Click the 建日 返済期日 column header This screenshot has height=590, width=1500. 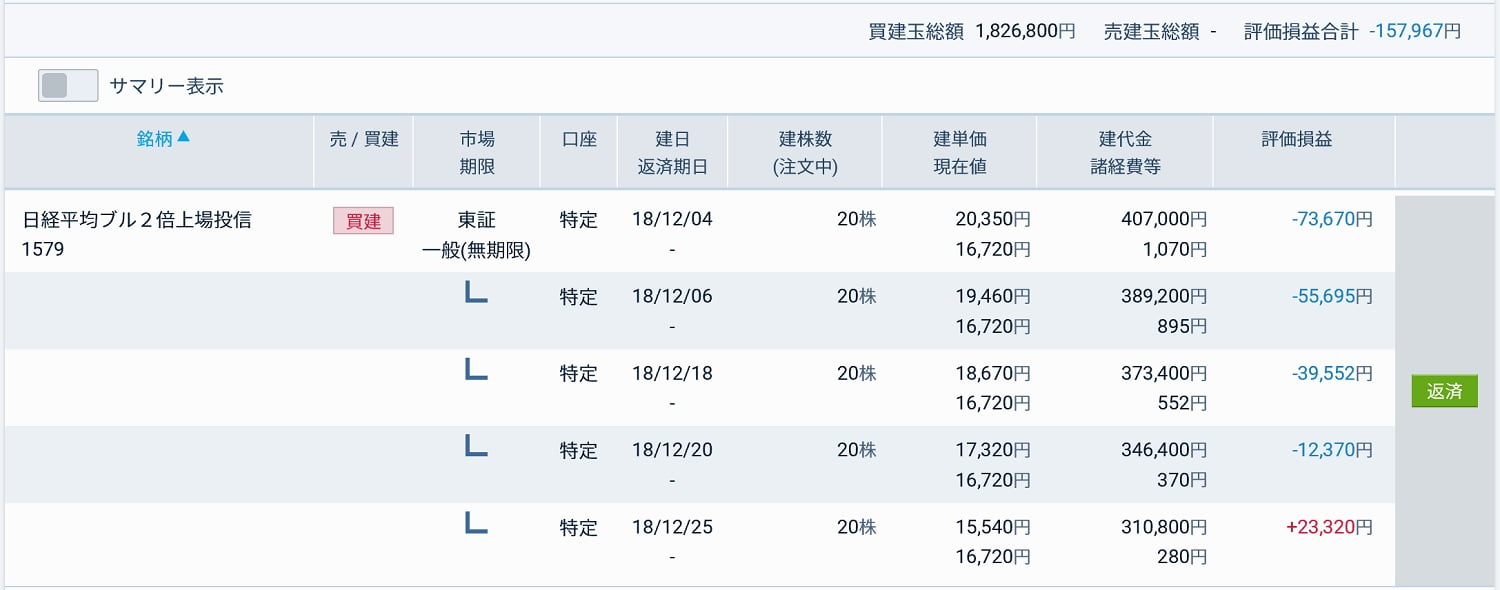(672, 152)
